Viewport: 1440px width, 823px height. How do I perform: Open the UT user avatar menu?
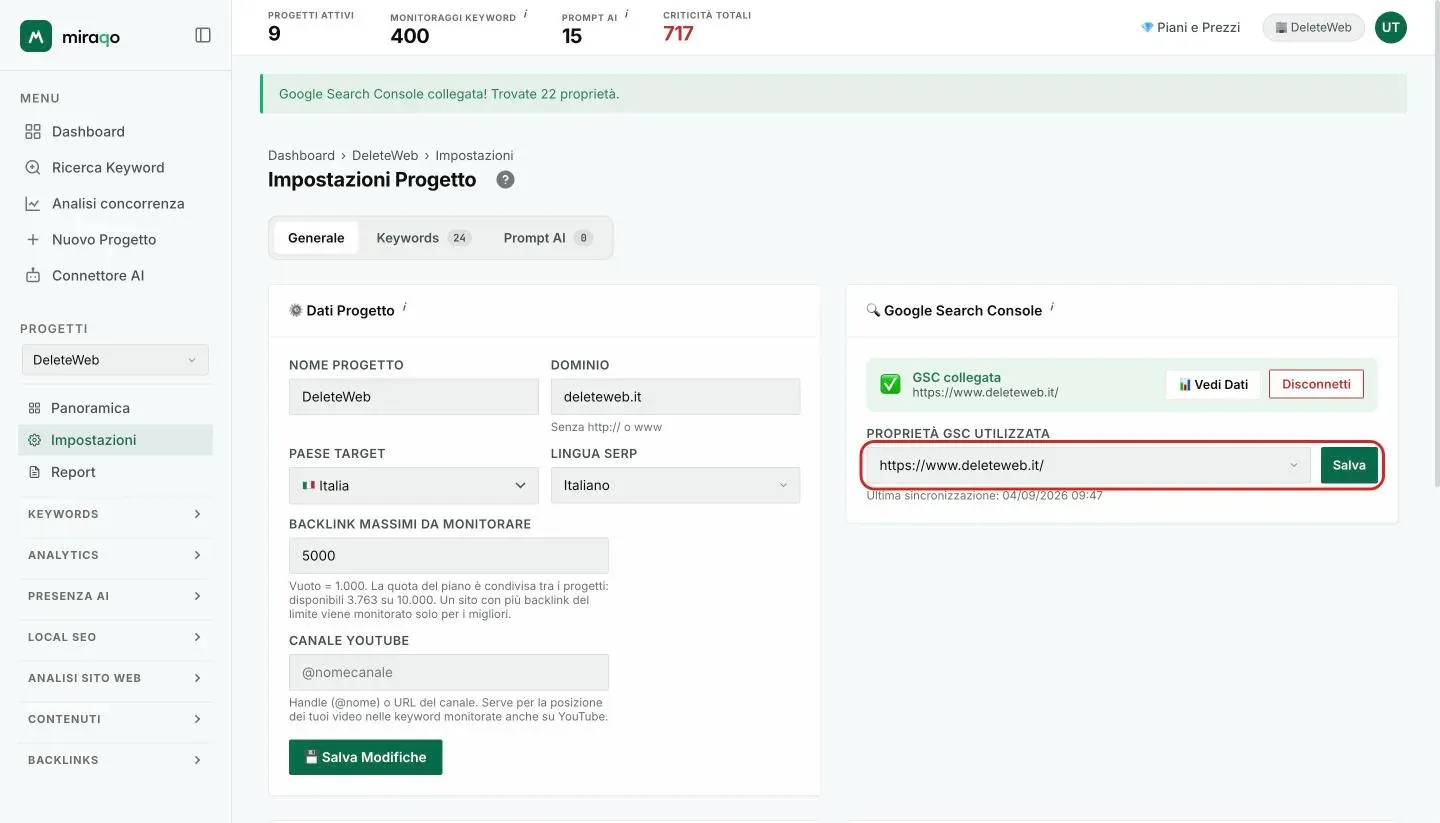(x=1390, y=27)
